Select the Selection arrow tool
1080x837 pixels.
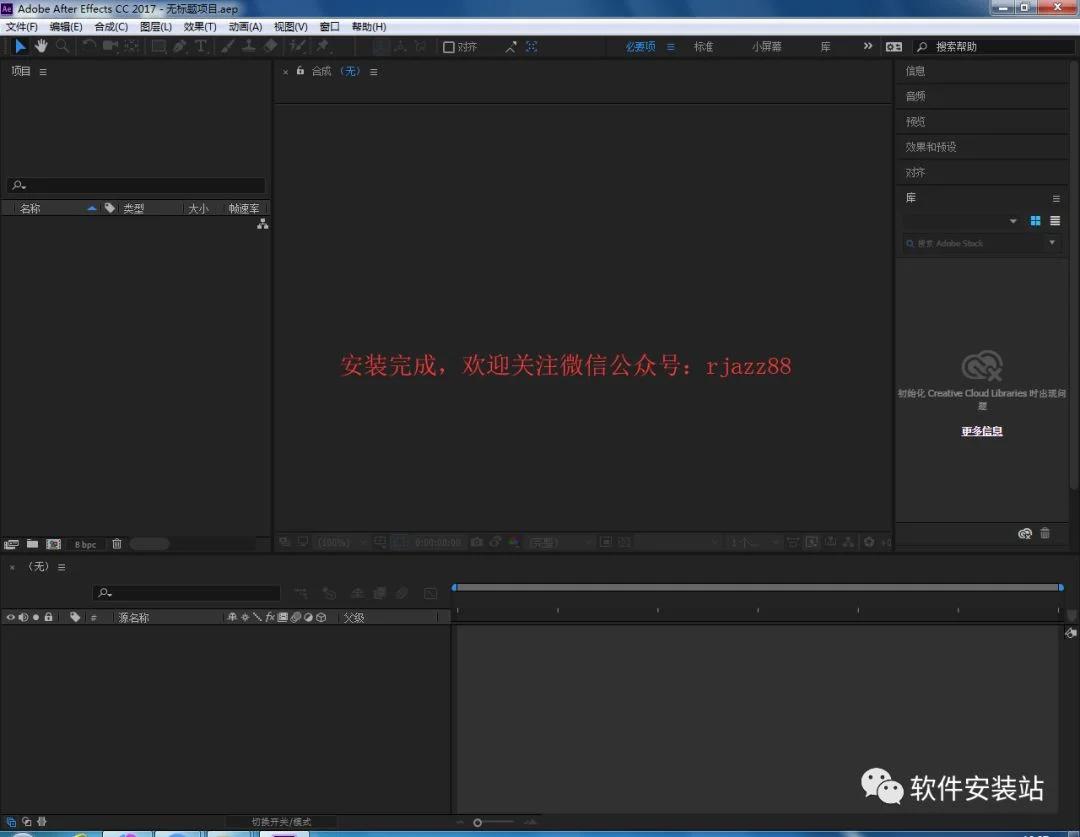(20, 46)
